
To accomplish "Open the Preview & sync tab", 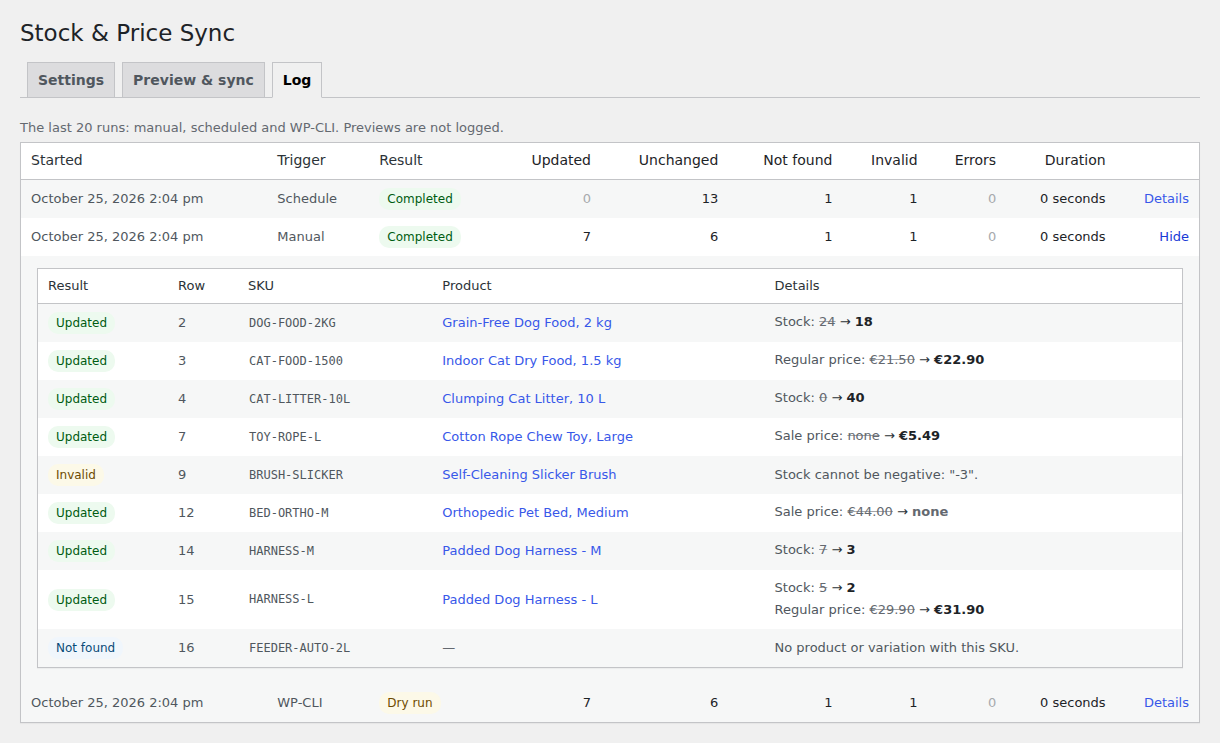I will pos(193,80).
